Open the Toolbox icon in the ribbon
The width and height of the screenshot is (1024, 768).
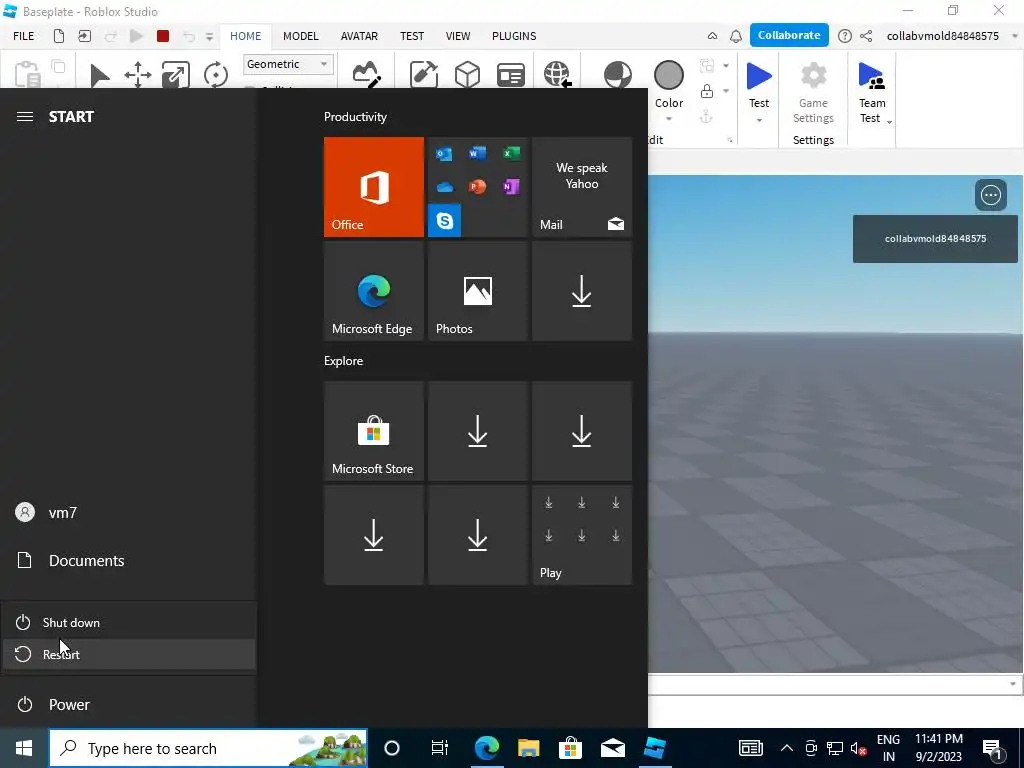[x=423, y=74]
